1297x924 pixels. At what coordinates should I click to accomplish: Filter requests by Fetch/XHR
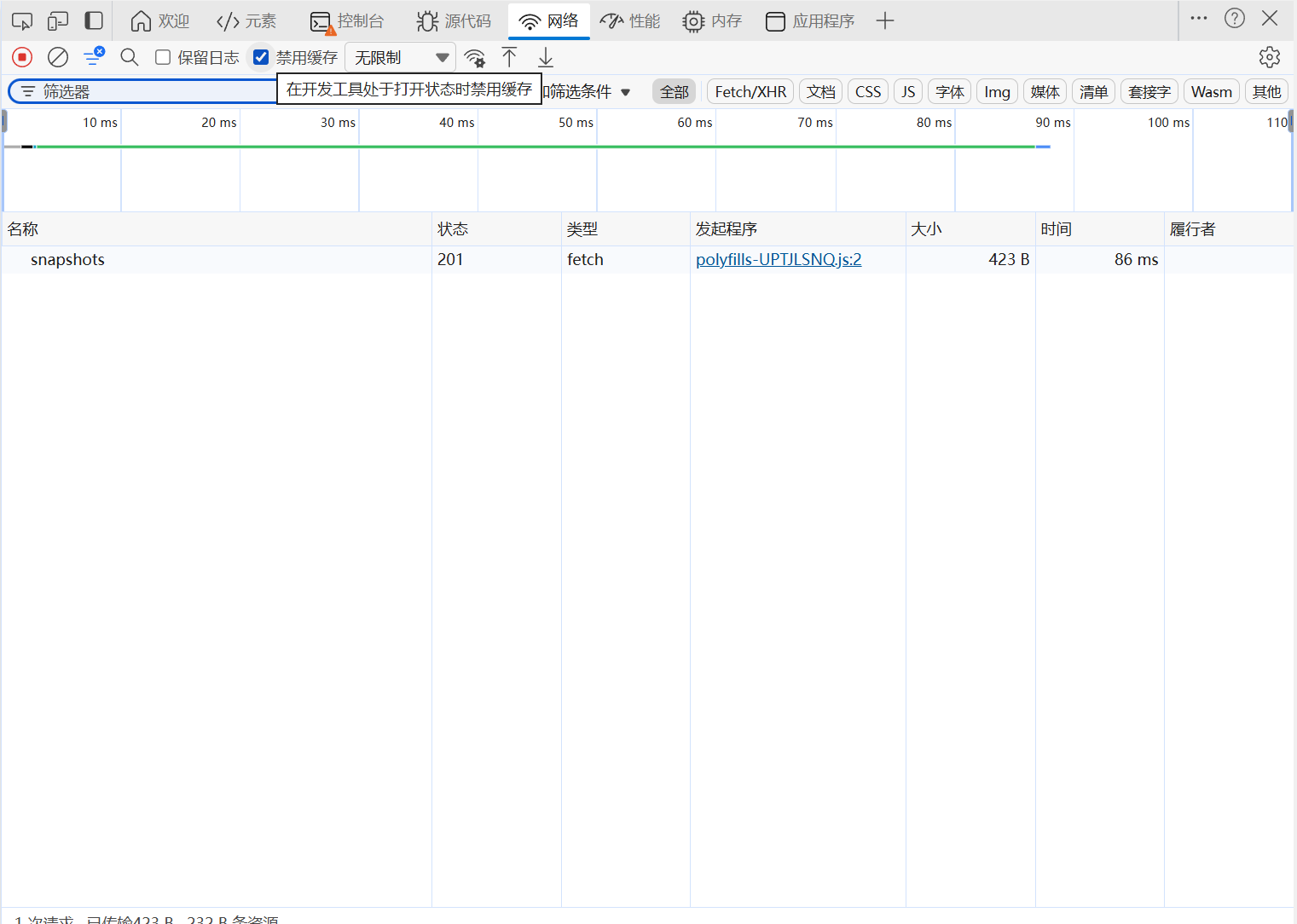click(750, 92)
